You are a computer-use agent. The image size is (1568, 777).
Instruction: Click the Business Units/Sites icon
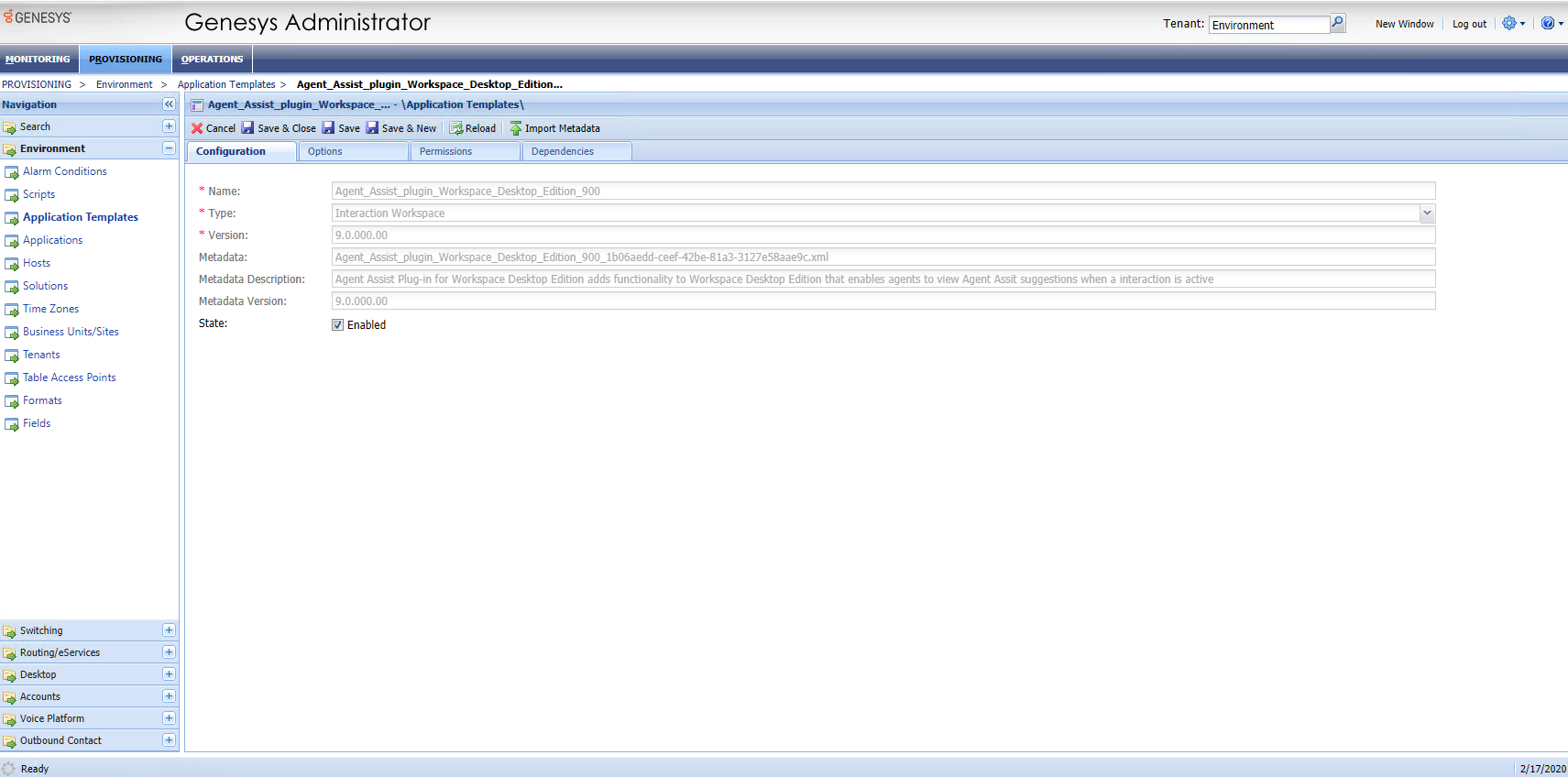(x=12, y=333)
